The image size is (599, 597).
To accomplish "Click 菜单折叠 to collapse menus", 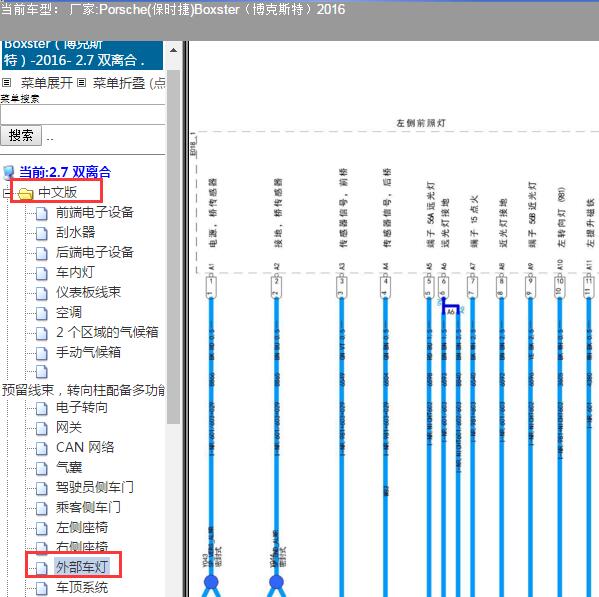I will tap(119, 83).
